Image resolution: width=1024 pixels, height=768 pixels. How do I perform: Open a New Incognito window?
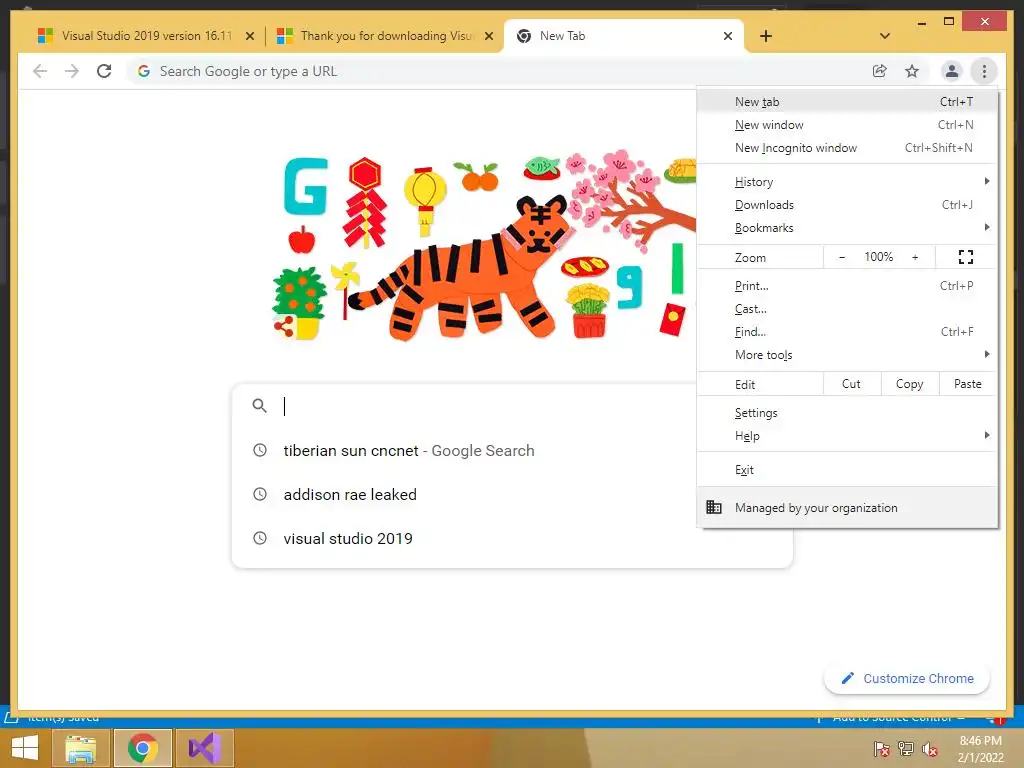(847, 148)
